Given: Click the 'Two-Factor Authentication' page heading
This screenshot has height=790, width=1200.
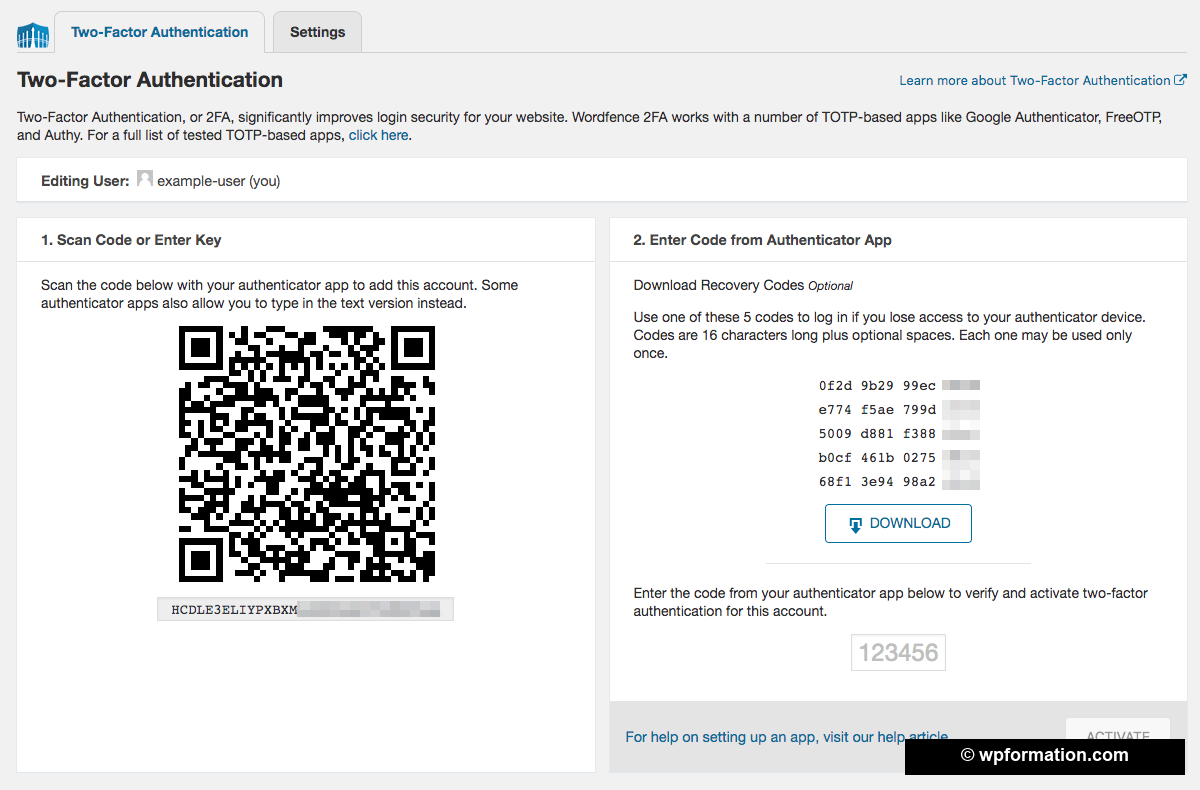Looking at the screenshot, I should (150, 80).
